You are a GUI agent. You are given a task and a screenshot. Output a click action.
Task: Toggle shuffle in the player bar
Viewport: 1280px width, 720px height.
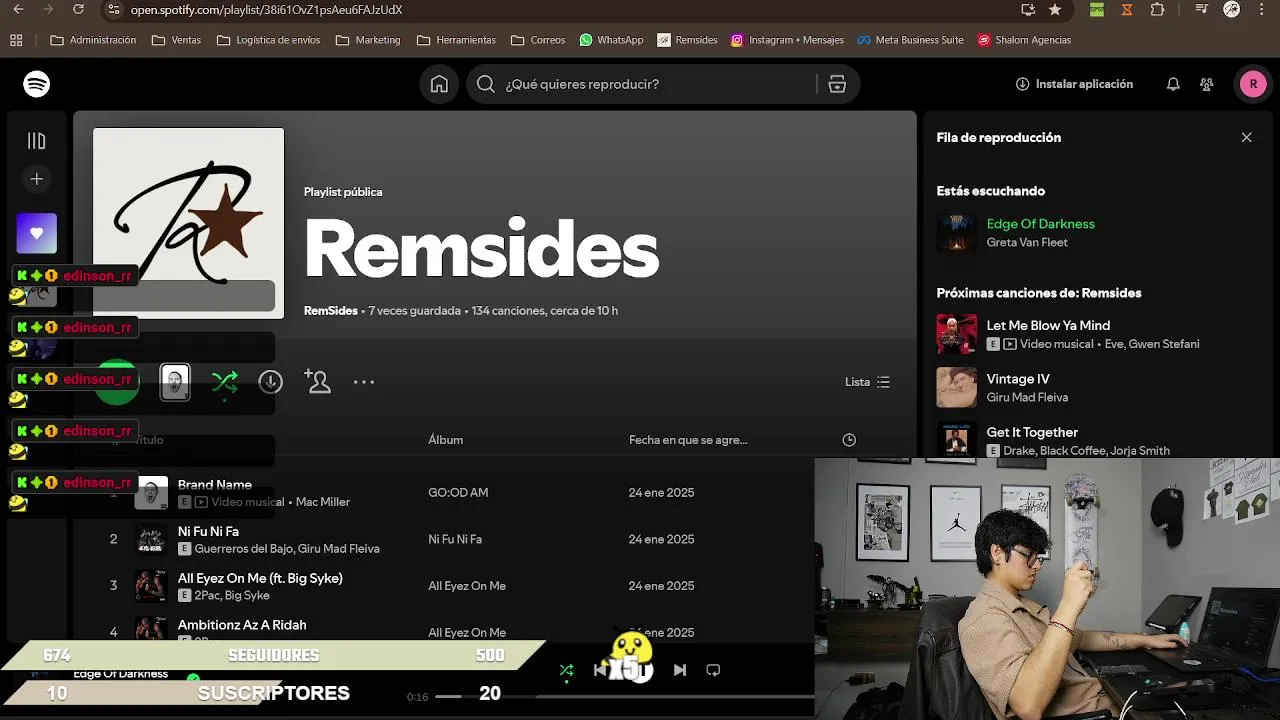tap(566, 670)
